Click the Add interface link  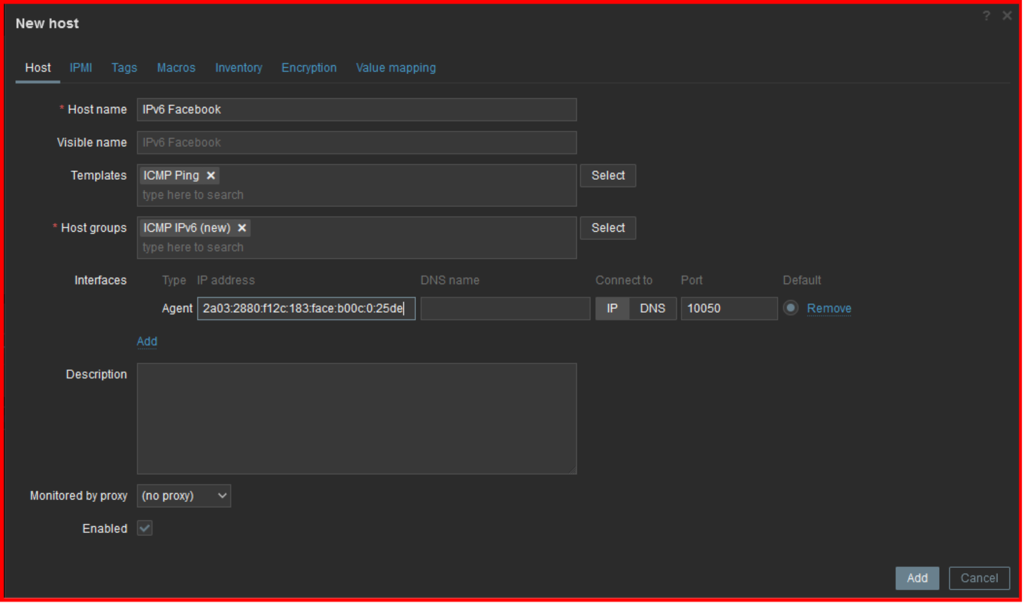tap(147, 341)
